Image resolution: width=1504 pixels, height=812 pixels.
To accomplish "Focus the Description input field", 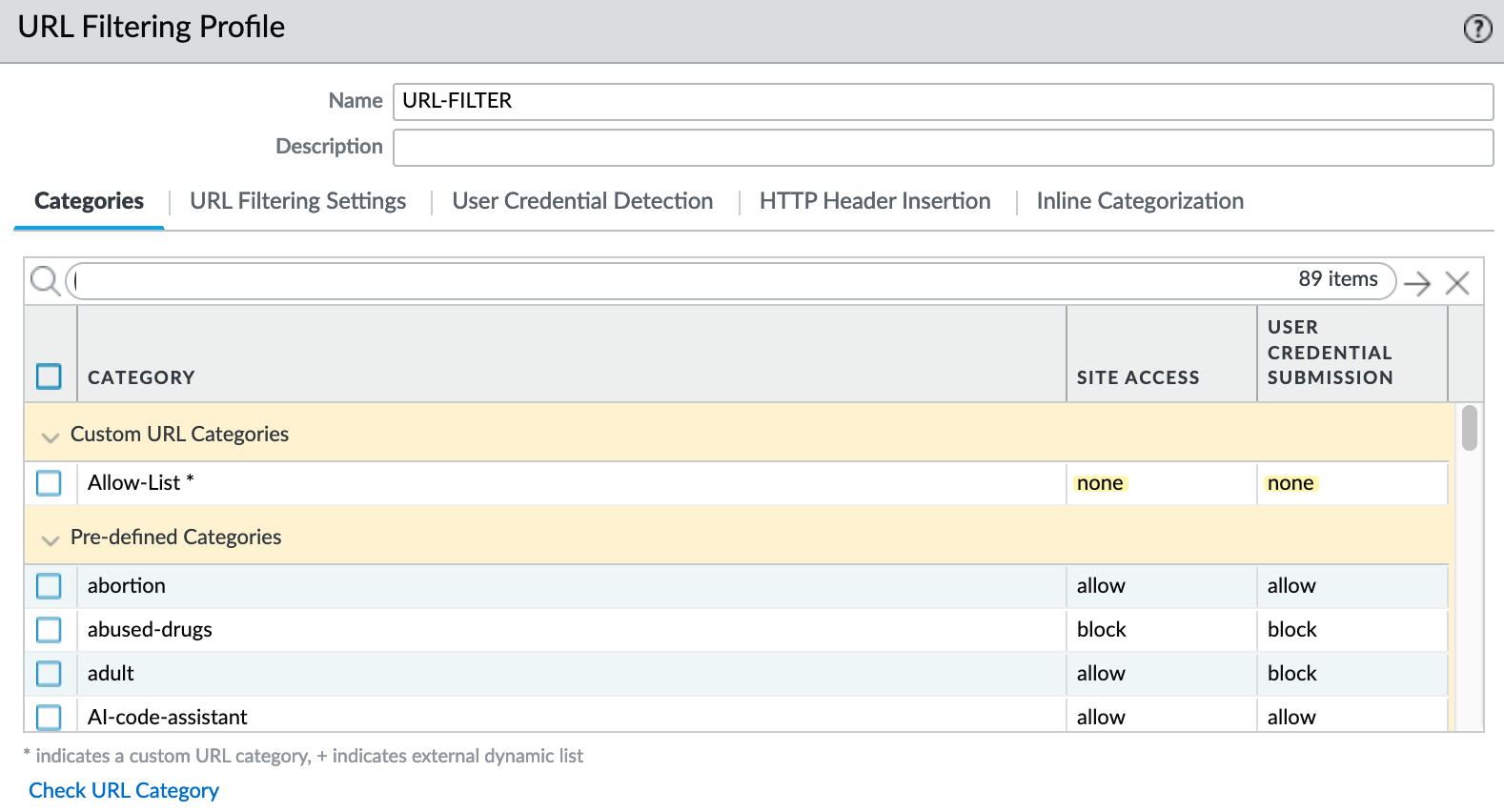I will pos(943,148).
